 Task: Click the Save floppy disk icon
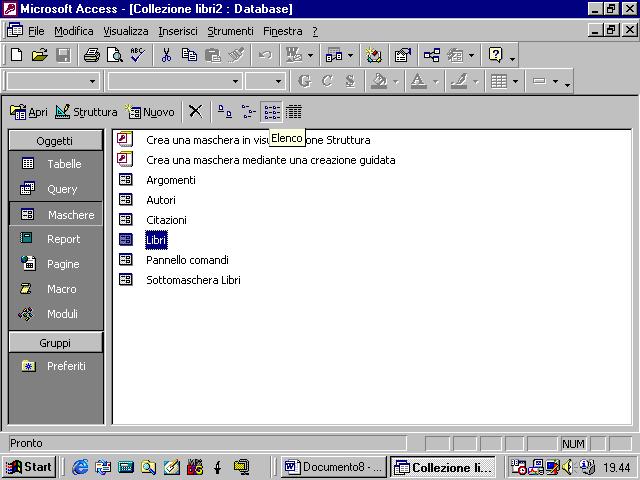coord(63,55)
